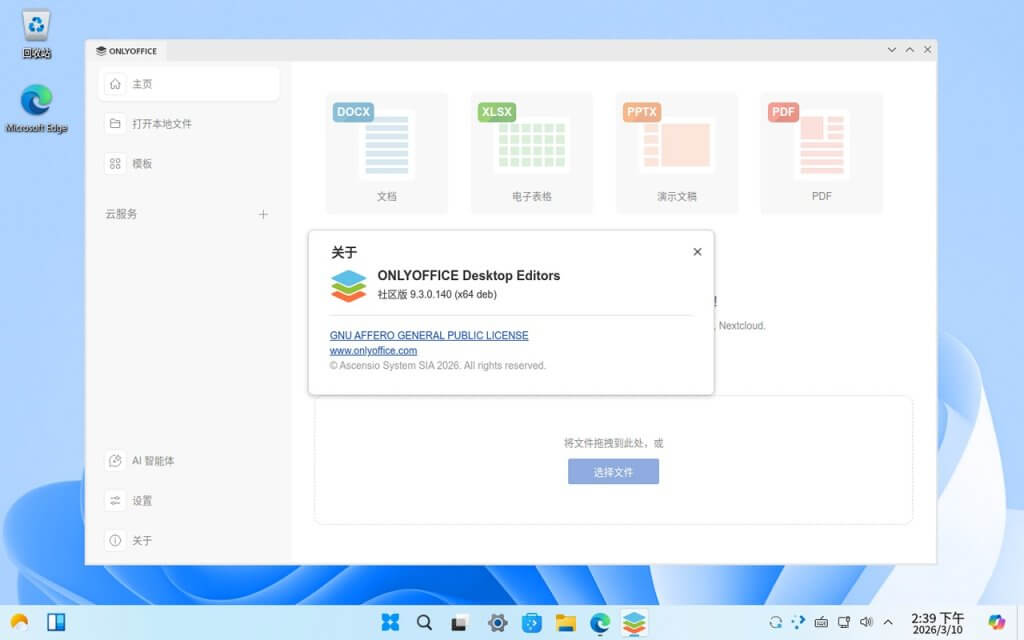1024x640 pixels.
Task: Click the sync tray icon
Action: [x=775, y=622]
